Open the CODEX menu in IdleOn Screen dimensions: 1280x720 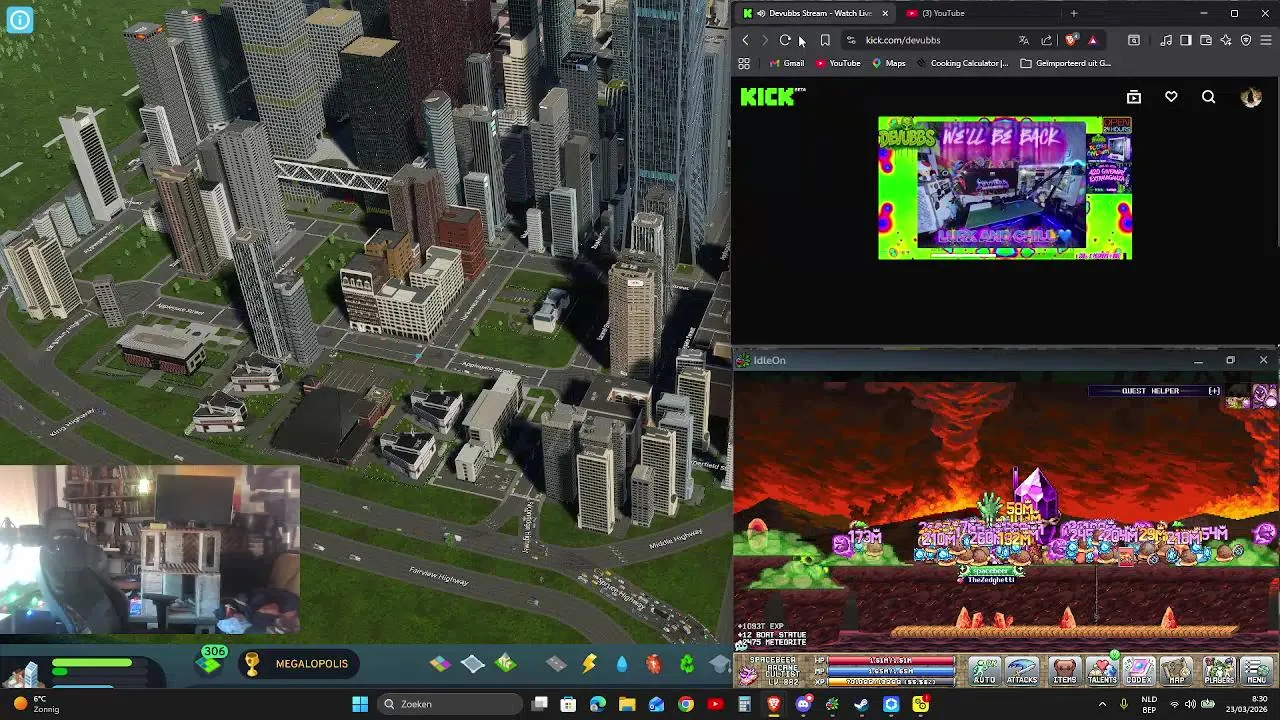click(x=1139, y=671)
